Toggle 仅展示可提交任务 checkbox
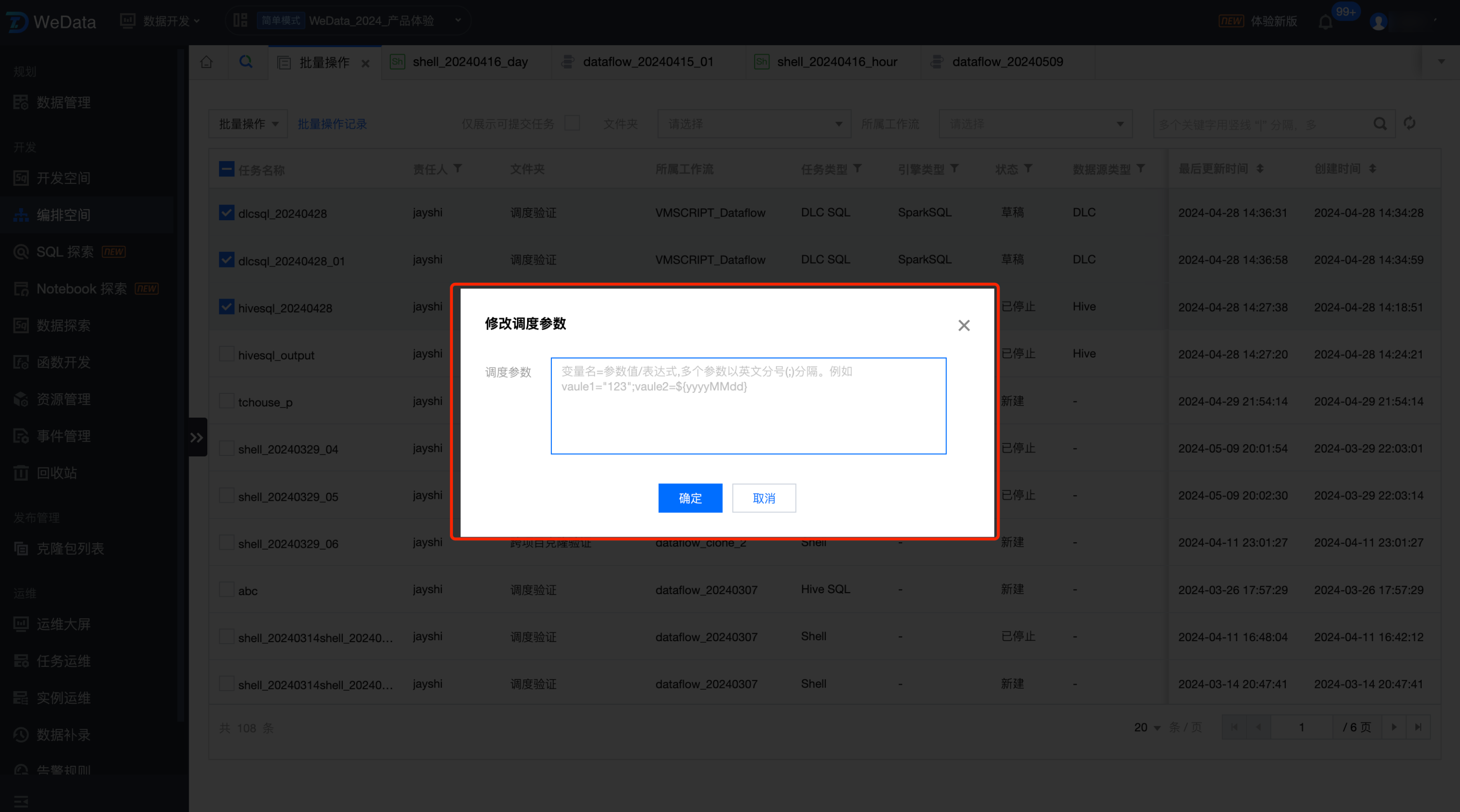The height and width of the screenshot is (812, 1460). click(572, 123)
